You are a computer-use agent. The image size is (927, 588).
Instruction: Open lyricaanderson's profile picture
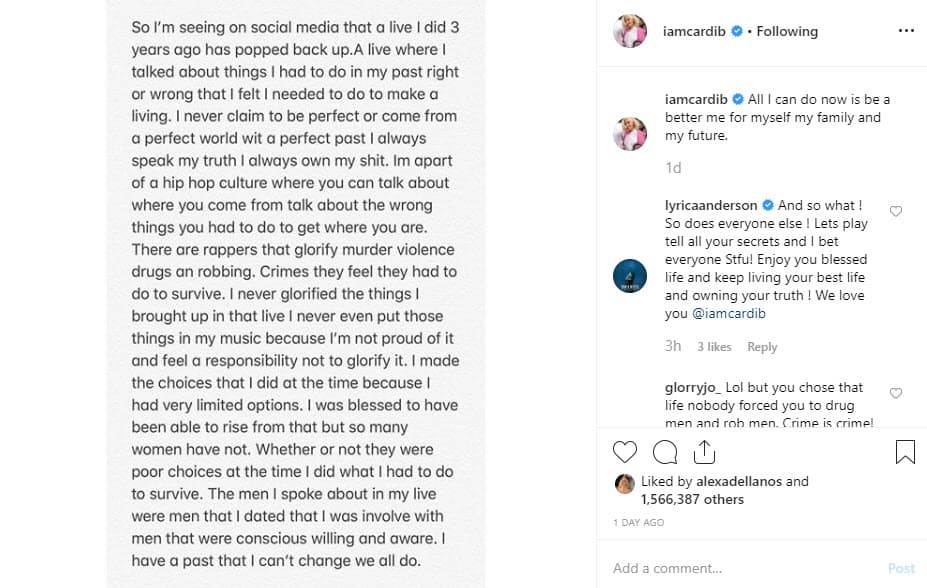coord(630,275)
